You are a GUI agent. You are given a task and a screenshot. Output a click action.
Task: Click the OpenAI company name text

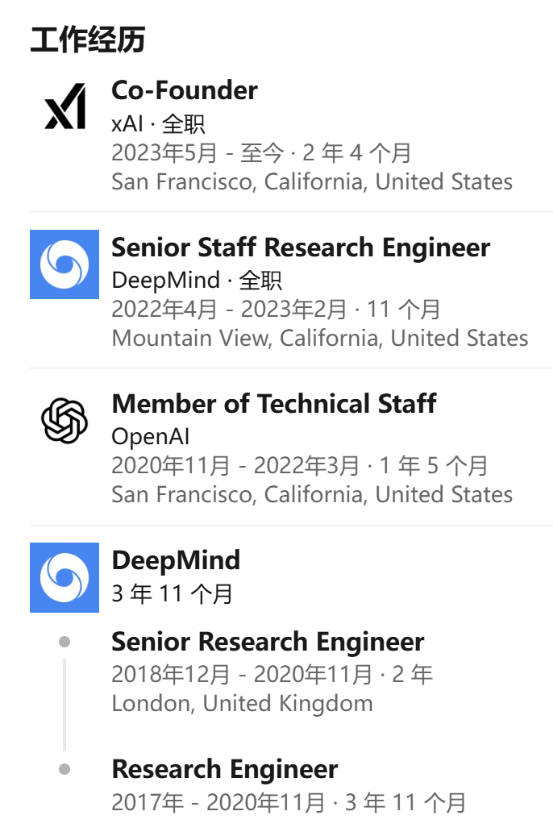[x=151, y=437]
